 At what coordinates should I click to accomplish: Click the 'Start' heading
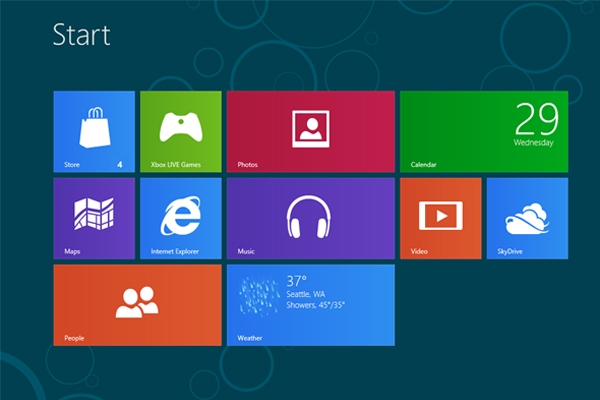click(82, 34)
